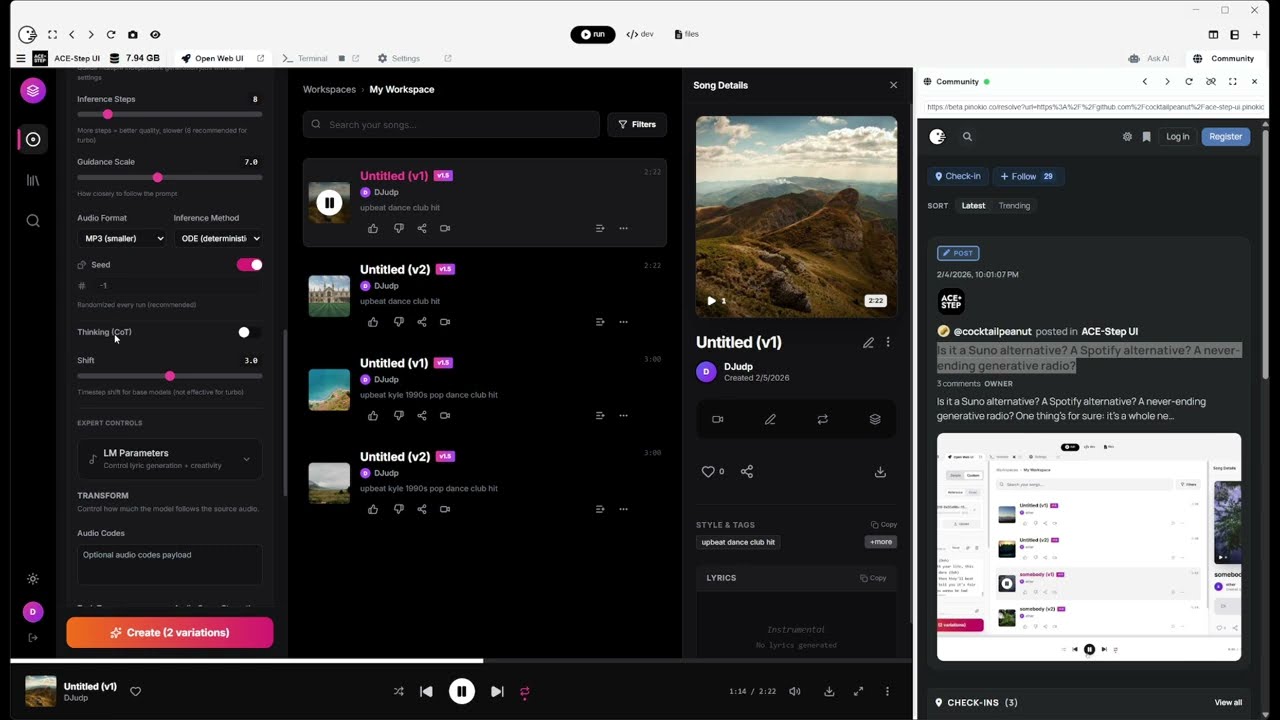The height and width of the screenshot is (720, 1280).
Task: Click the run button in top bar
Action: pos(593,34)
